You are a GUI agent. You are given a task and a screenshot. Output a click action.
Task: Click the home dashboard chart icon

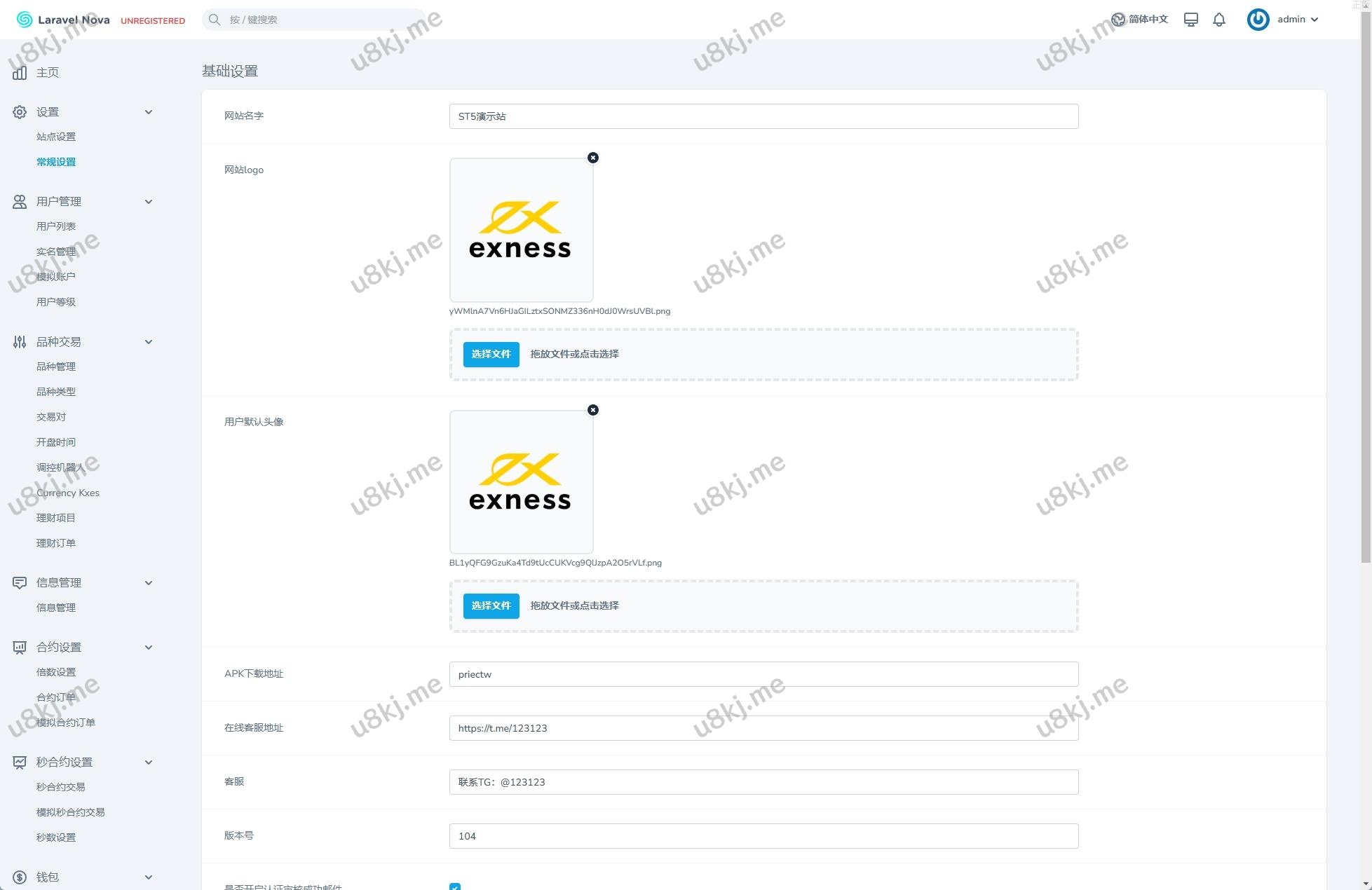point(20,72)
